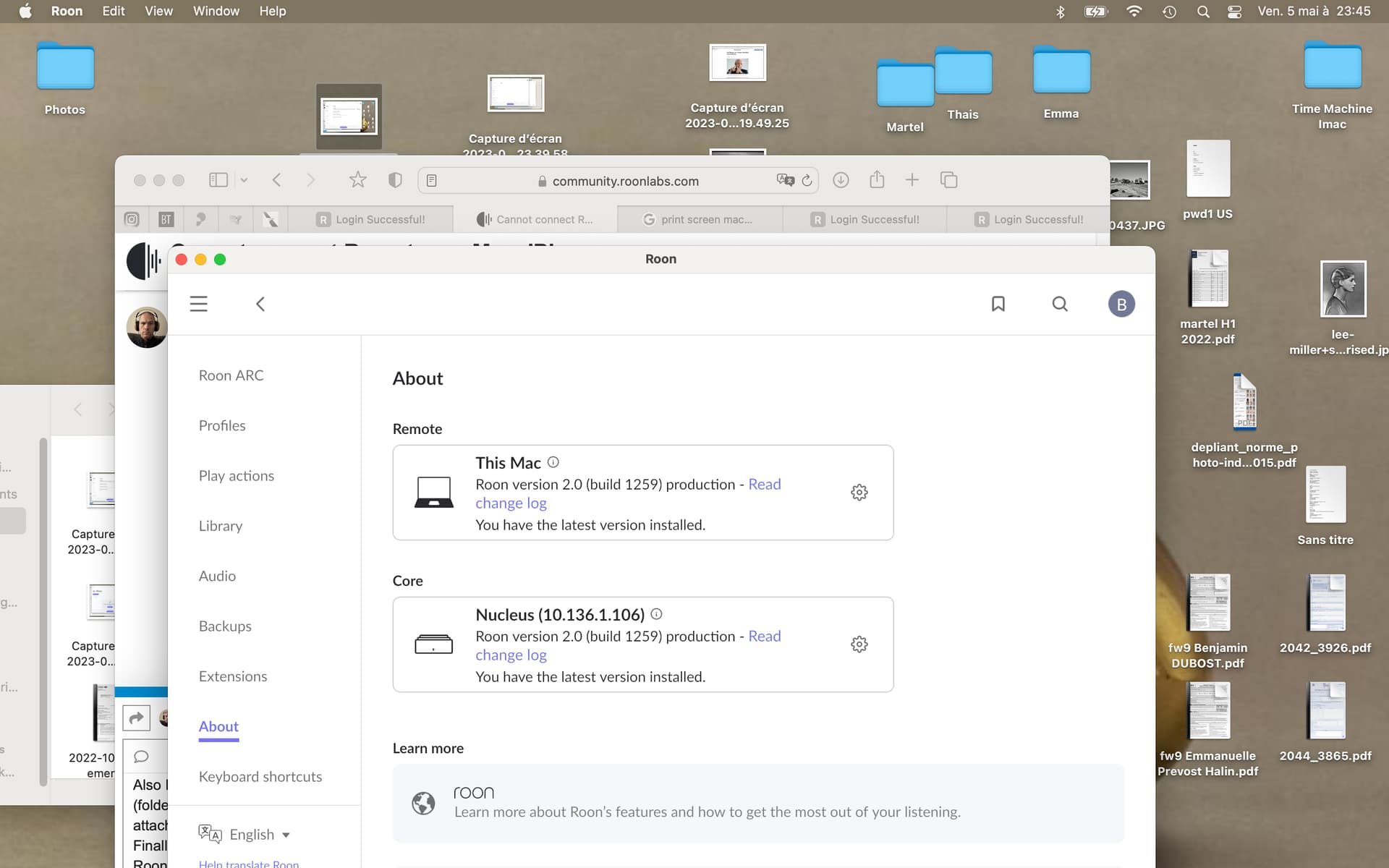Open the Roon hamburger navigation menu

pos(198,304)
